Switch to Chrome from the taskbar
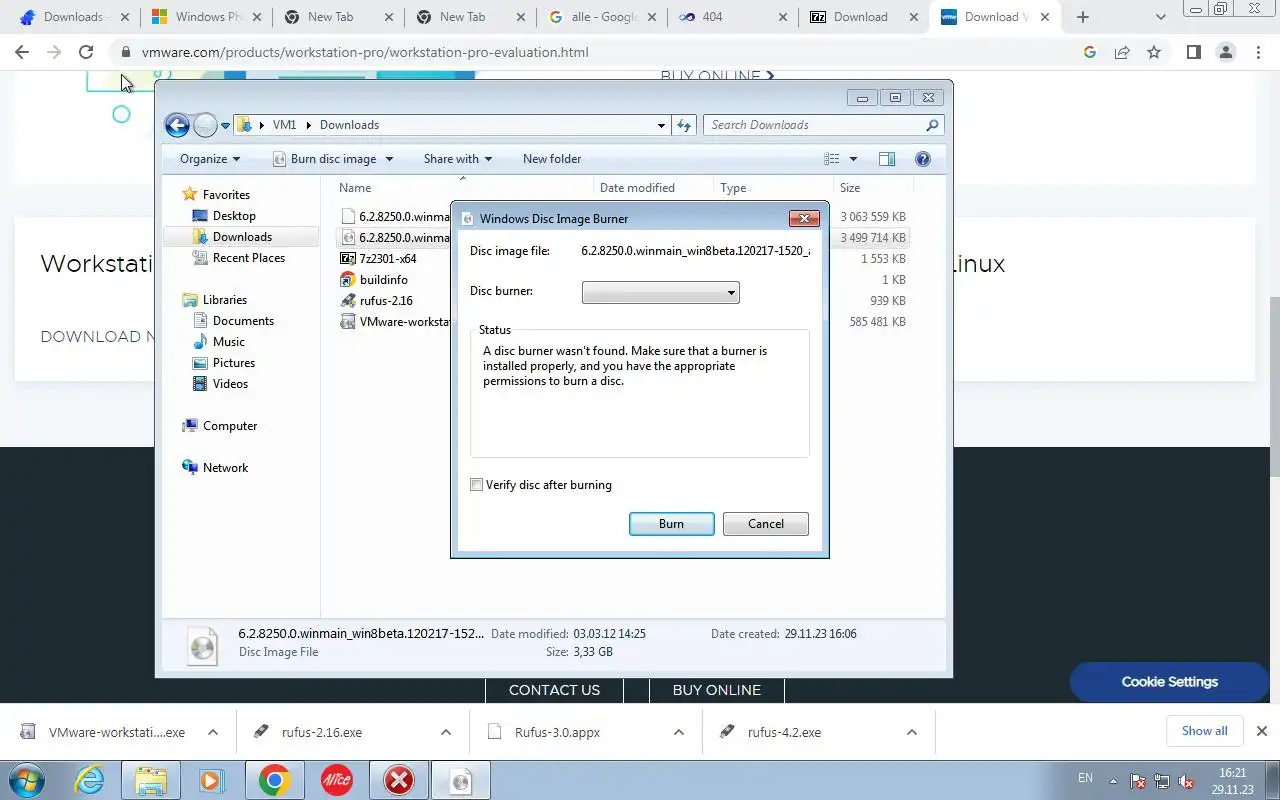1280x800 pixels. (x=274, y=781)
